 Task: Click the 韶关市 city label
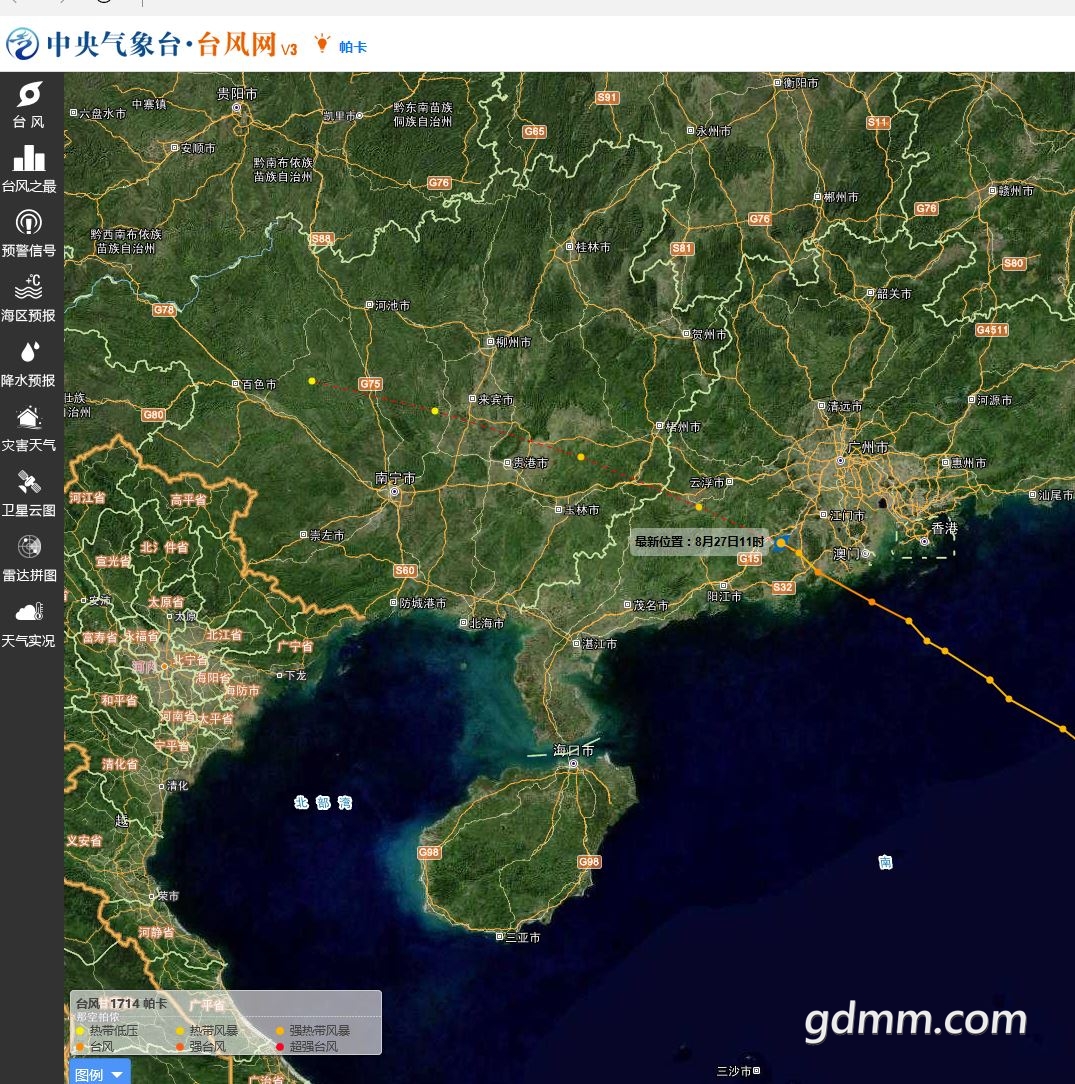point(894,294)
